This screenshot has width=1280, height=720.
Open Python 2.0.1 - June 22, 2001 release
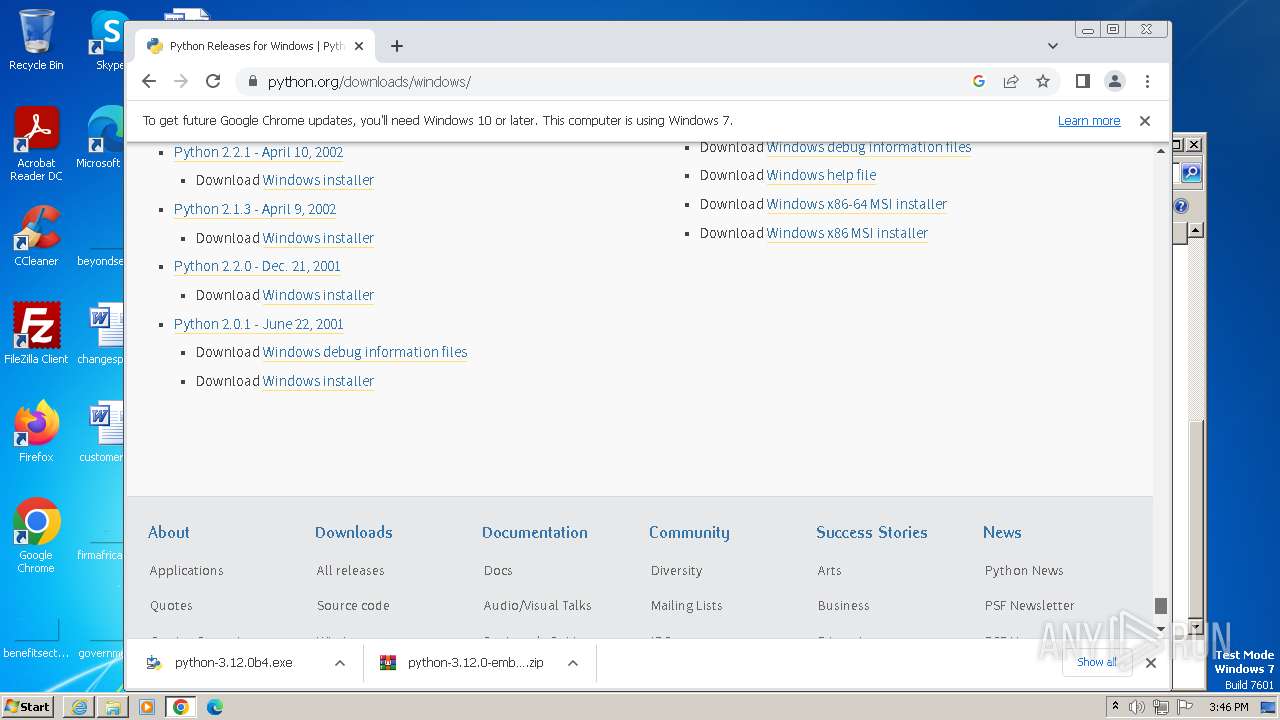pyautogui.click(x=258, y=324)
